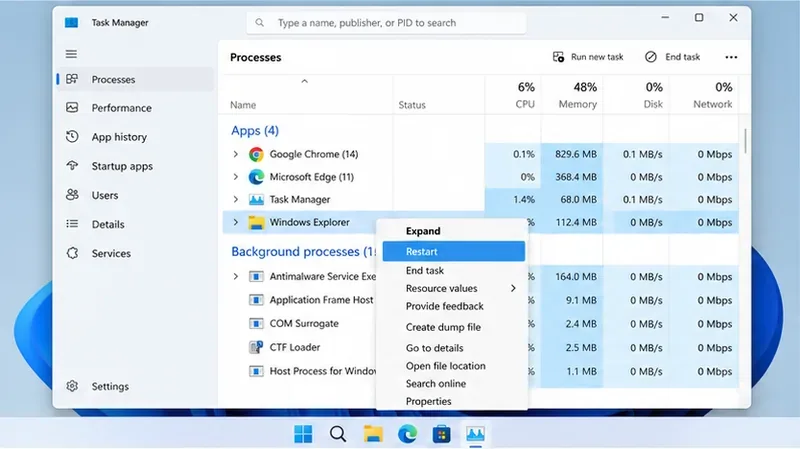Click the sort arrow above the Name column

305,81
